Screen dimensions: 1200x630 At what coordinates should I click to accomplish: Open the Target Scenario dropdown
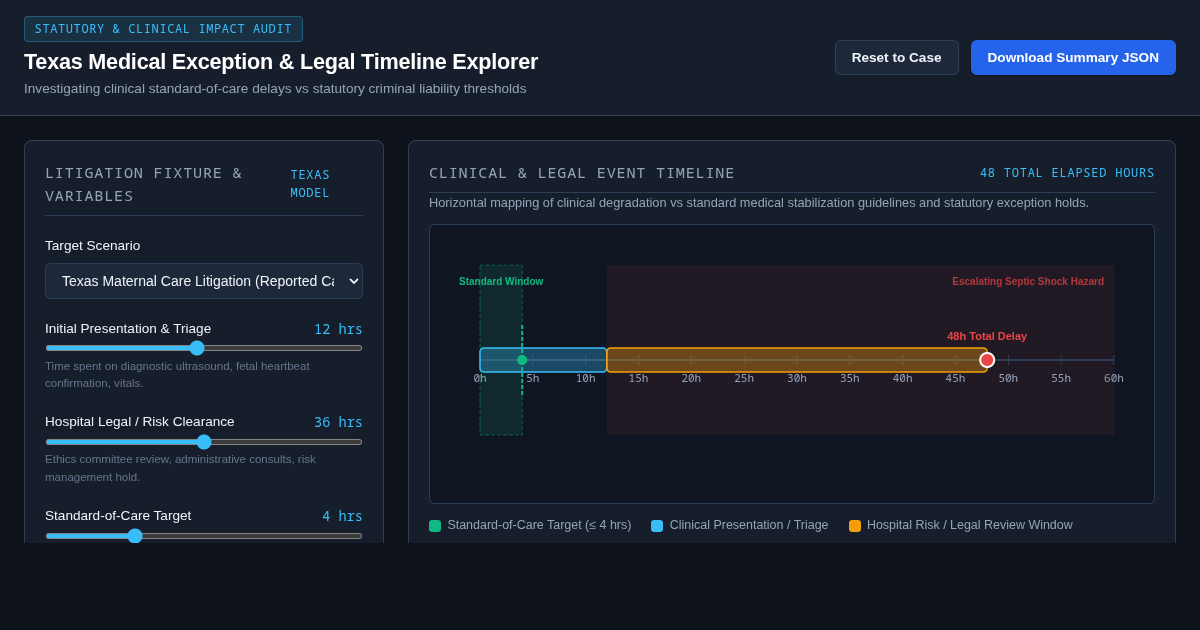click(204, 281)
